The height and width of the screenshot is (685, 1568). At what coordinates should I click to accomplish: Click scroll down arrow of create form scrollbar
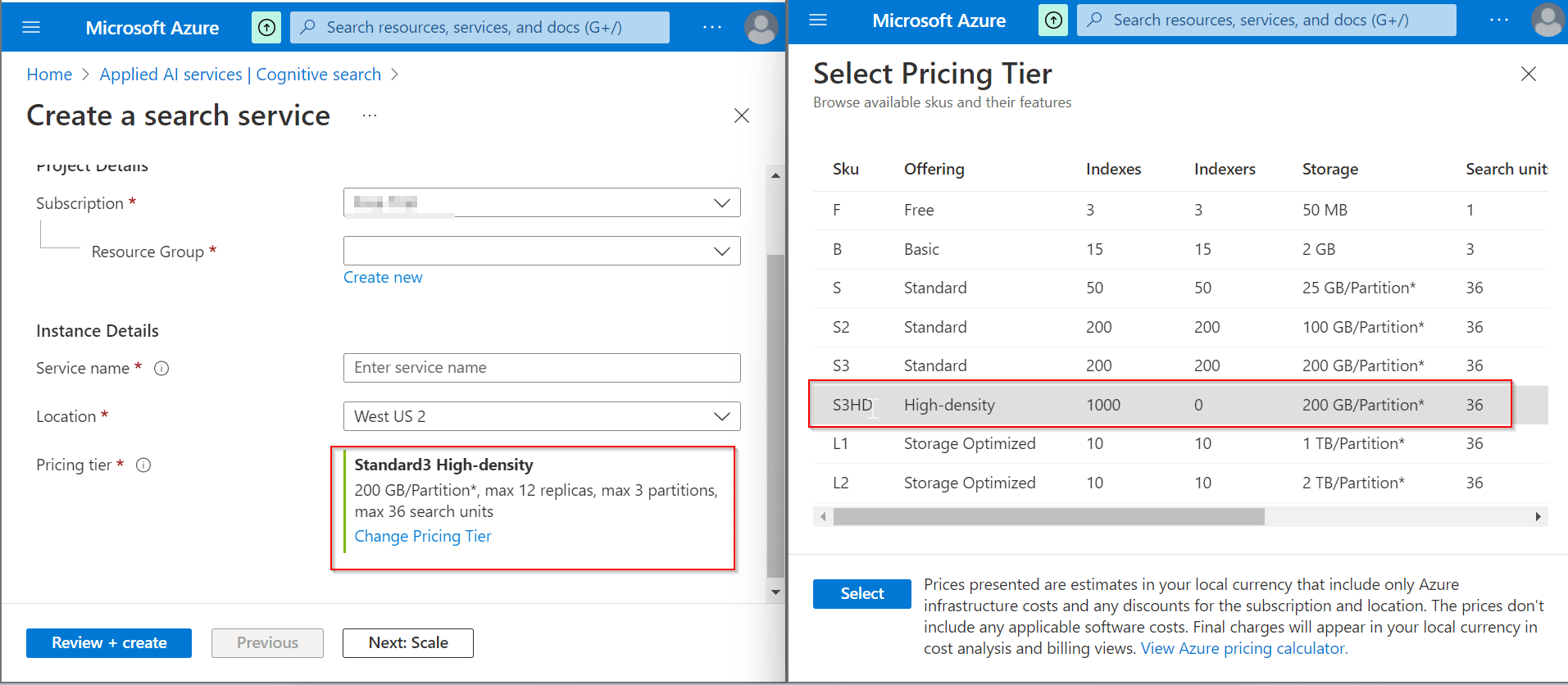click(x=775, y=592)
